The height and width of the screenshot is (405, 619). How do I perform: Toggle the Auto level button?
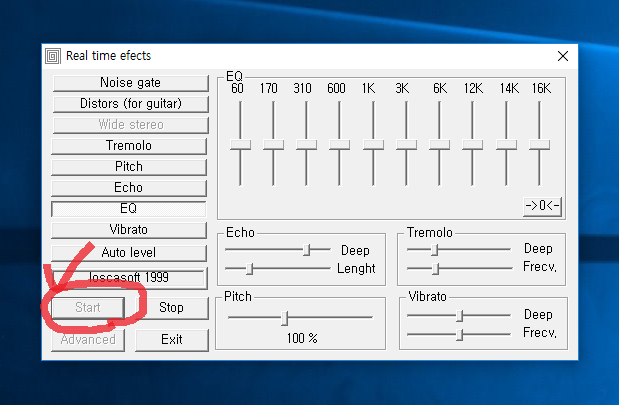pos(129,253)
